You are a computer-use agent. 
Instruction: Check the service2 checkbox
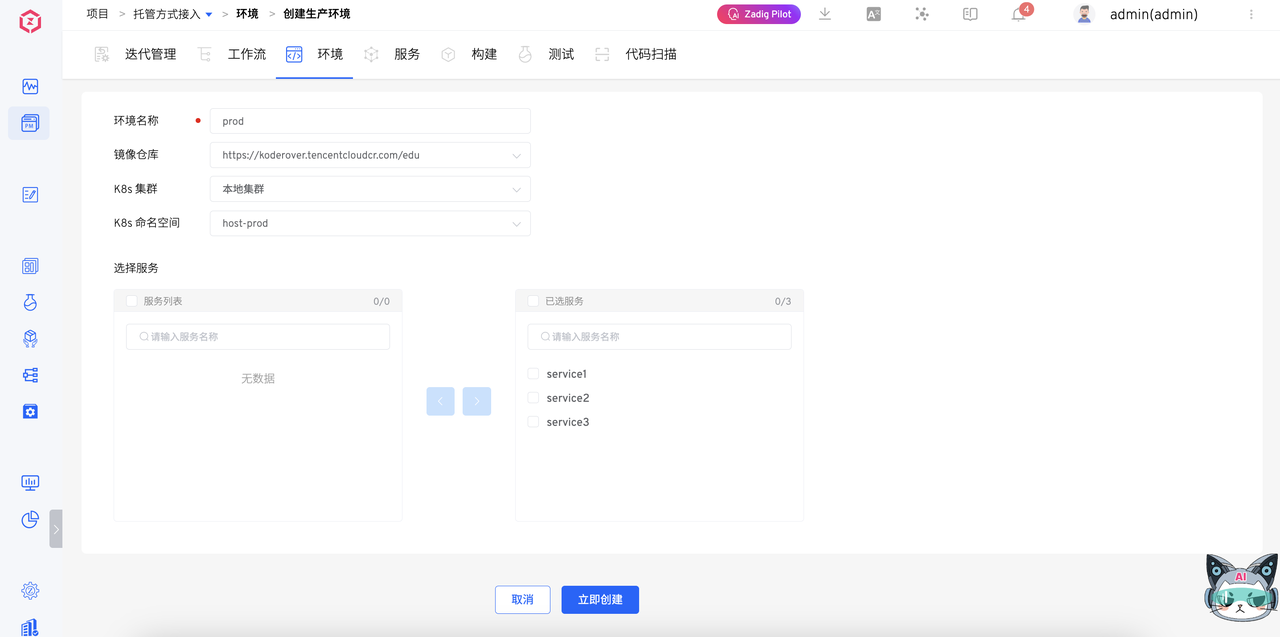pos(533,398)
